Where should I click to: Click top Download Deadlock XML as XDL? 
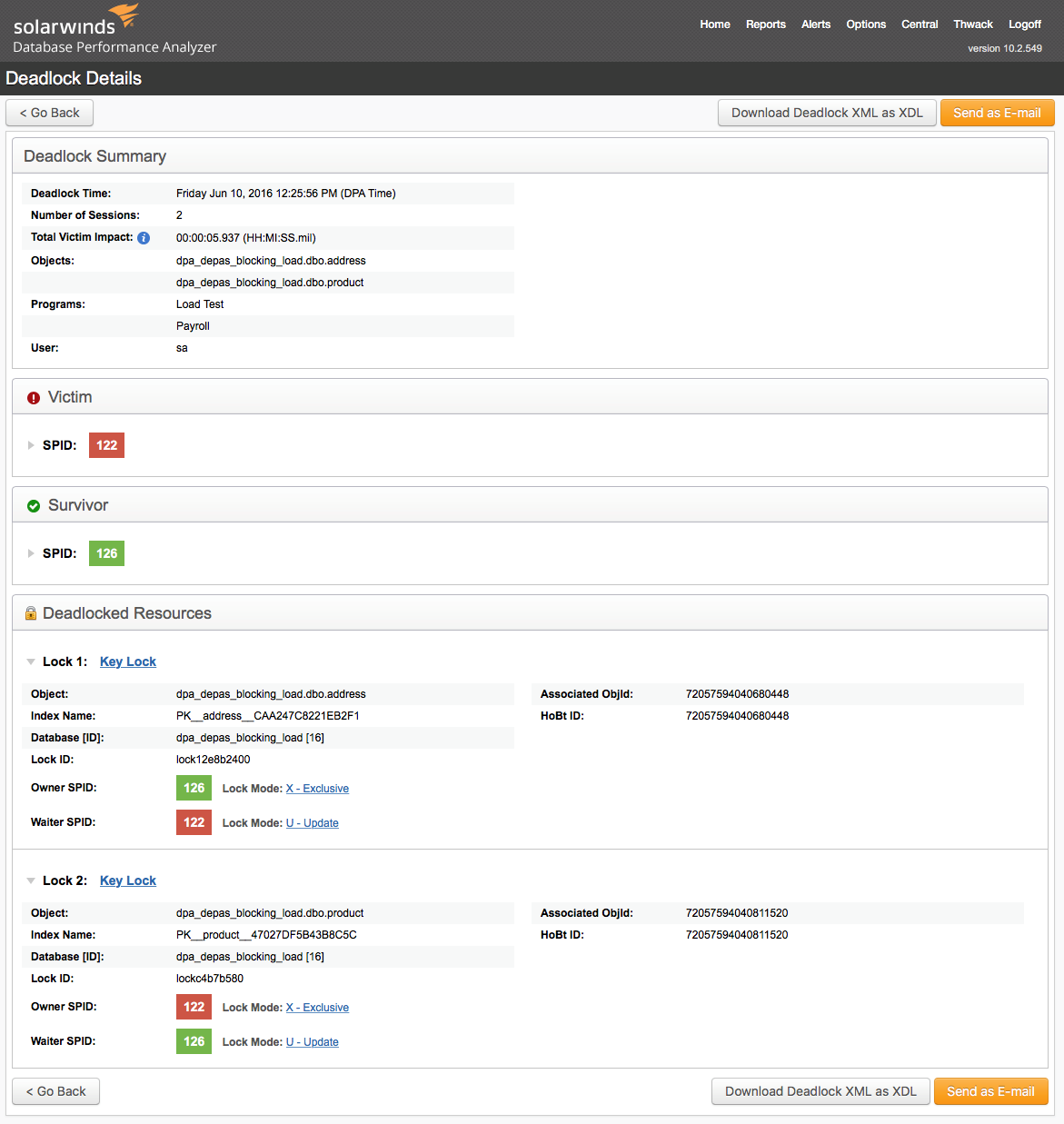click(827, 113)
